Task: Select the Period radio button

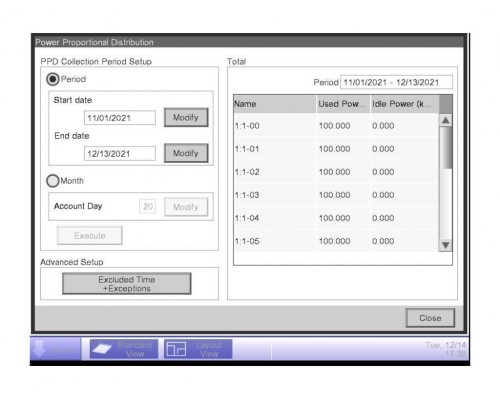Action: pyautogui.click(x=53, y=79)
